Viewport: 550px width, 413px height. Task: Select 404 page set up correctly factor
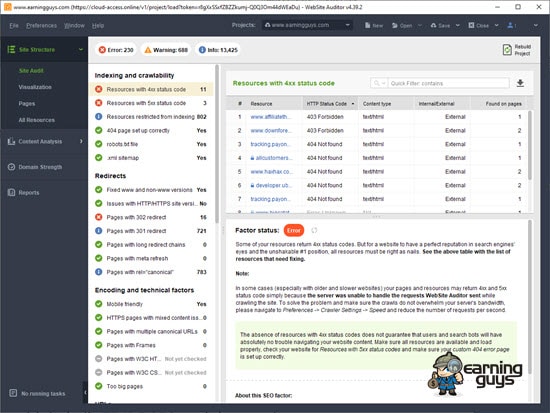152,131
